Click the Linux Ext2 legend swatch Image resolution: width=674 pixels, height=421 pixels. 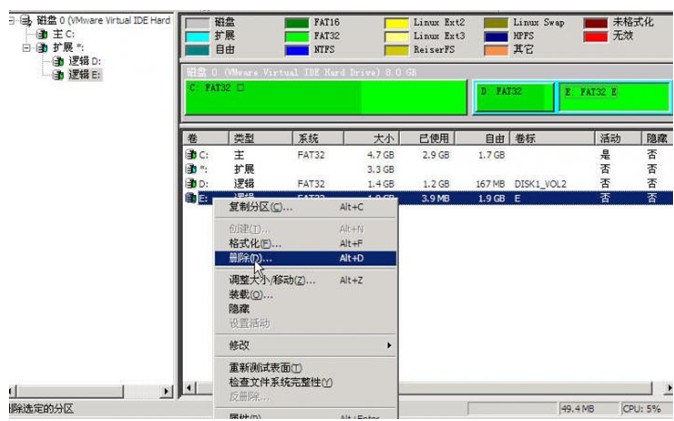[x=396, y=23]
